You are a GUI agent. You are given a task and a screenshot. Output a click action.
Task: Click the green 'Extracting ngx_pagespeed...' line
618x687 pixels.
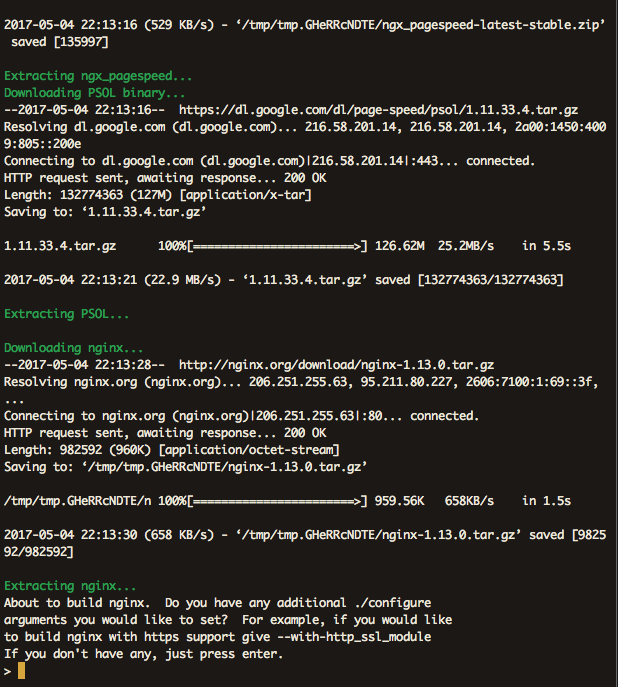click(x=98, y=76)
